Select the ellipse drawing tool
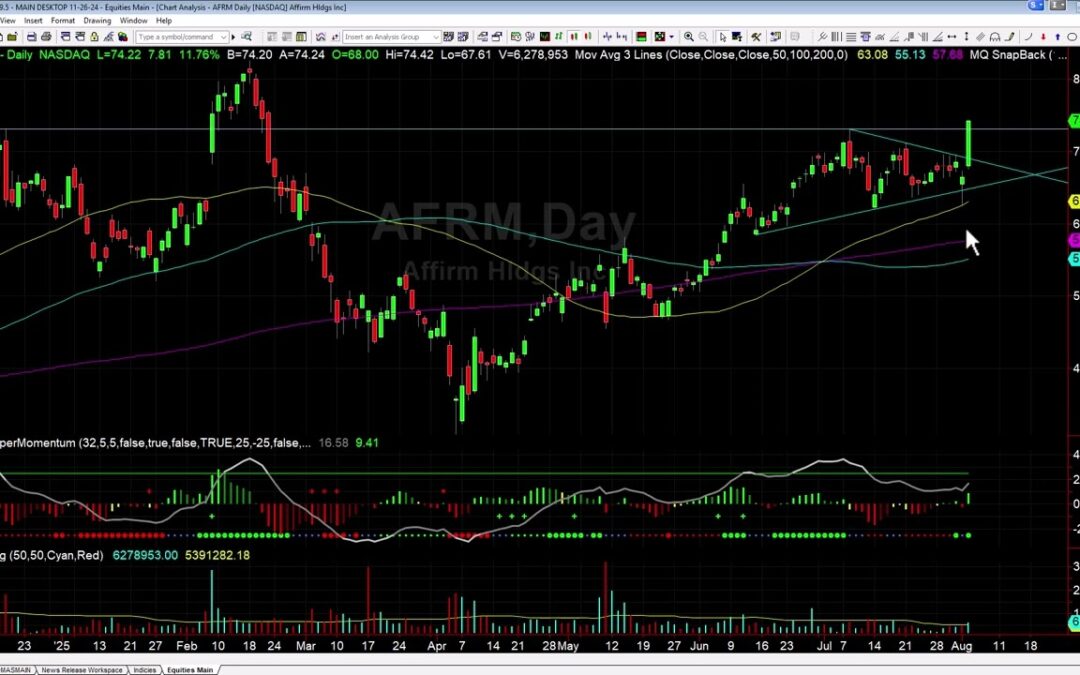 1072,37
